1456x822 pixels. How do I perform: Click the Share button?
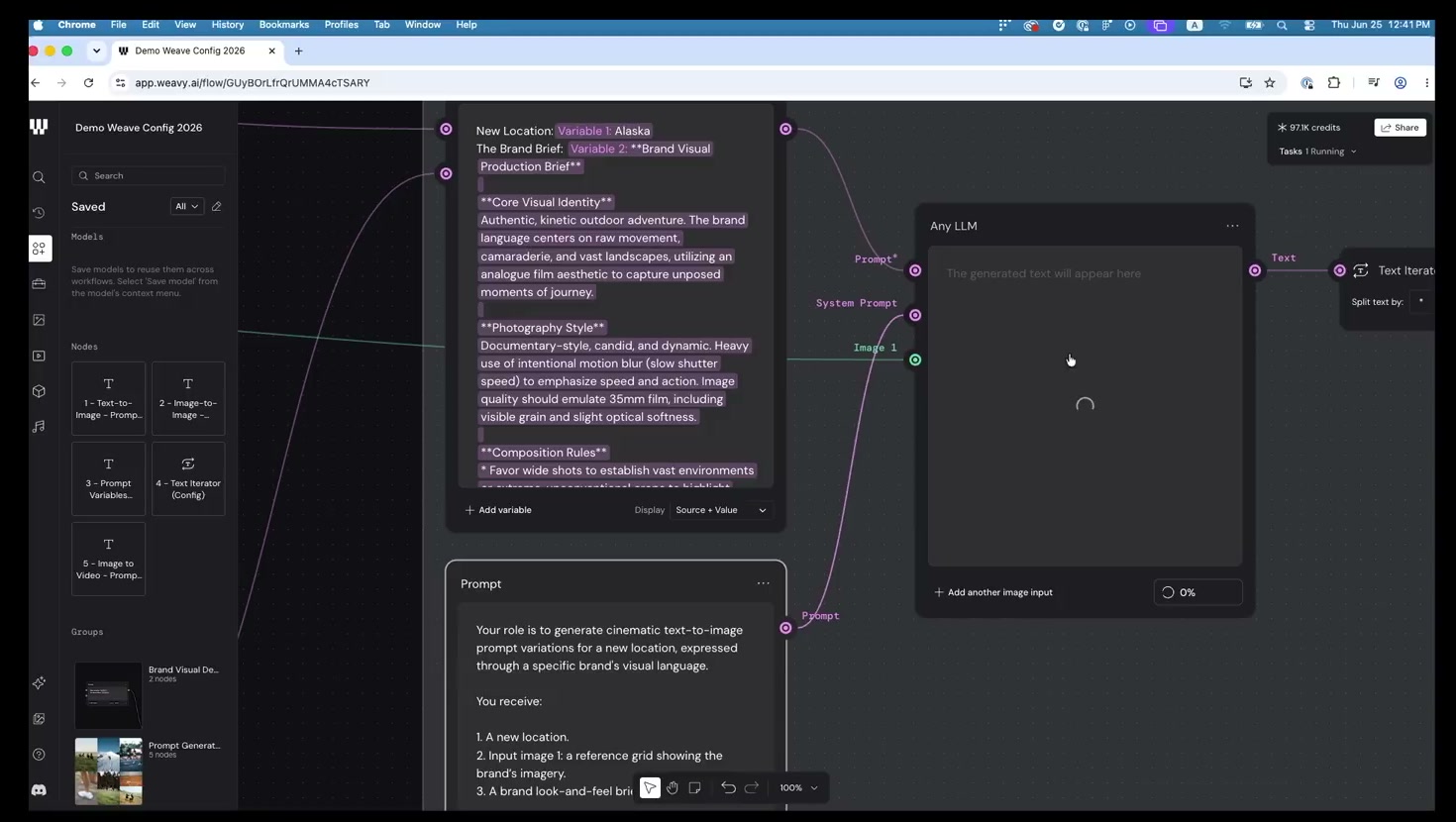click(x=1400, y=128)
